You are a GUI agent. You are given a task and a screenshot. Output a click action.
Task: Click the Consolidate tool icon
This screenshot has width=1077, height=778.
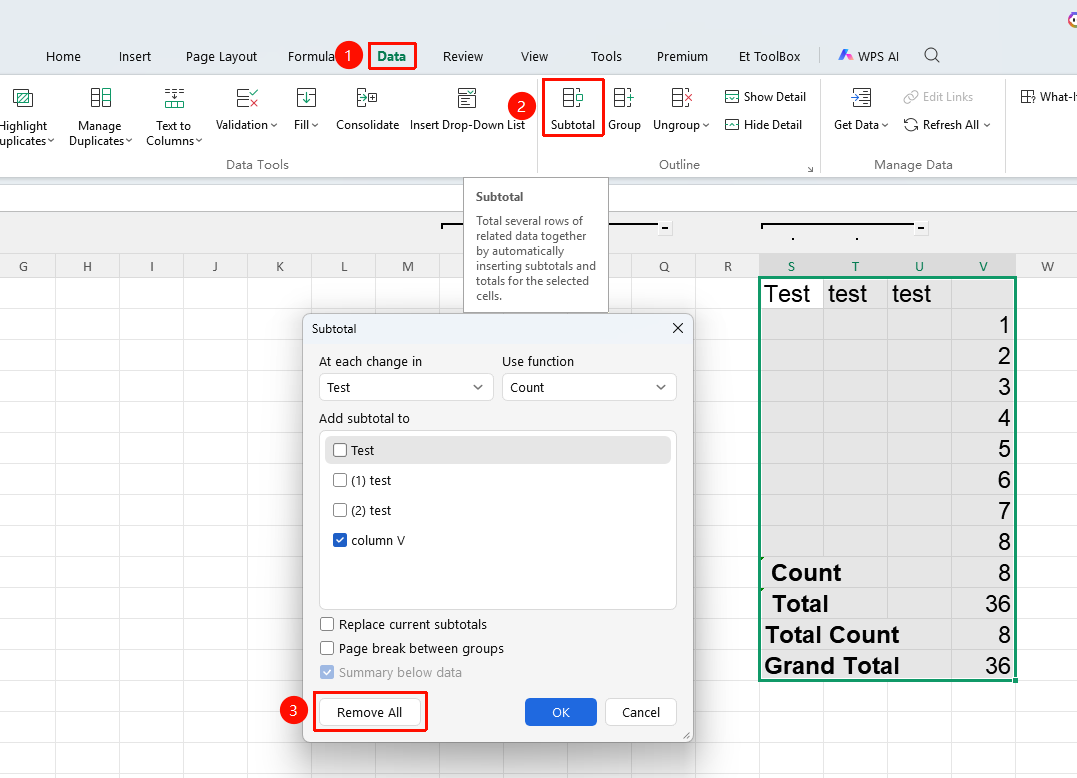[x=367, y=98]
